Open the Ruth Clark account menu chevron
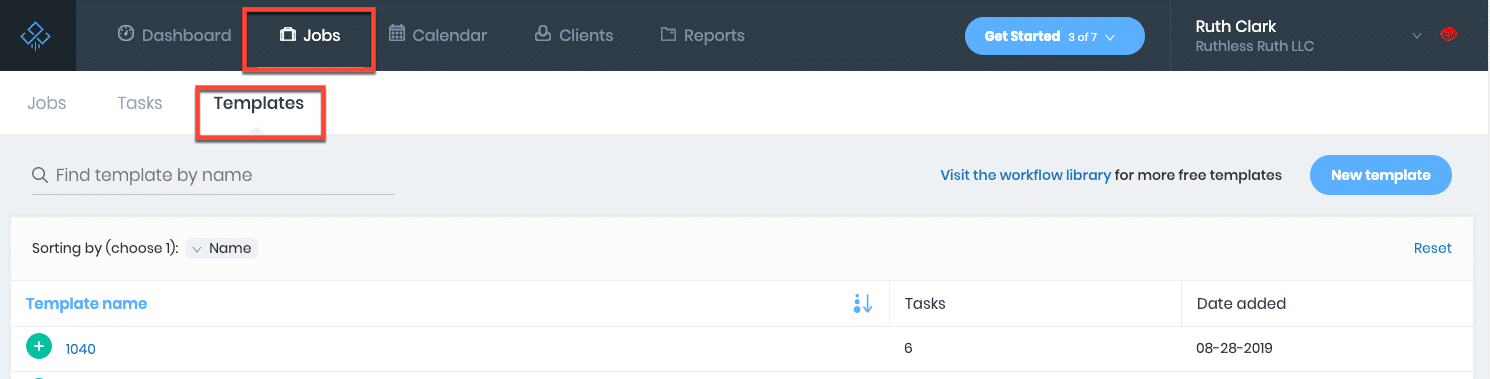 (x=1416, y=36)
